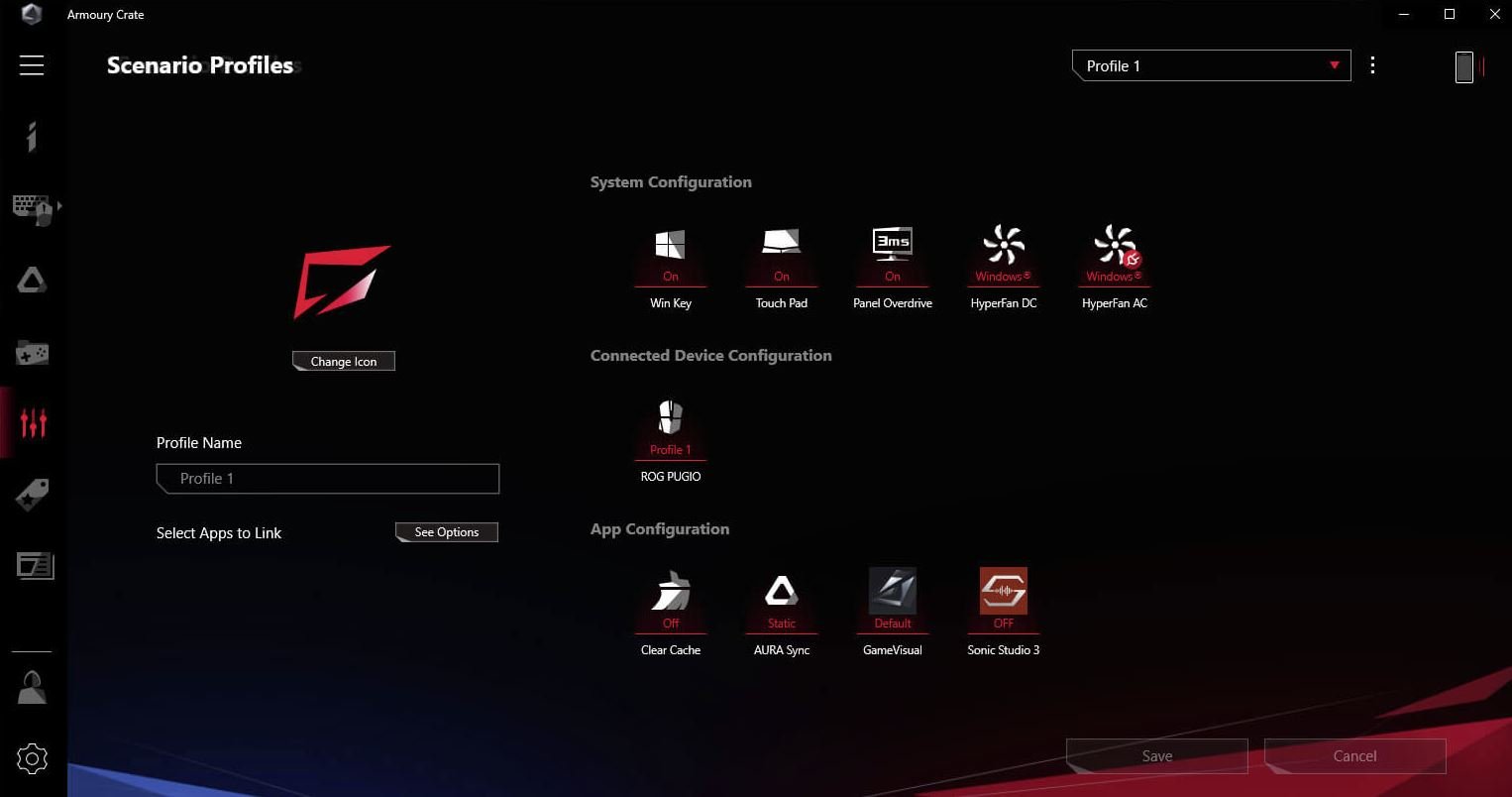1512x797 pixels.
Task: Open the Devices keyboard-mouse sidebar icon
Action: coord(32,208)
